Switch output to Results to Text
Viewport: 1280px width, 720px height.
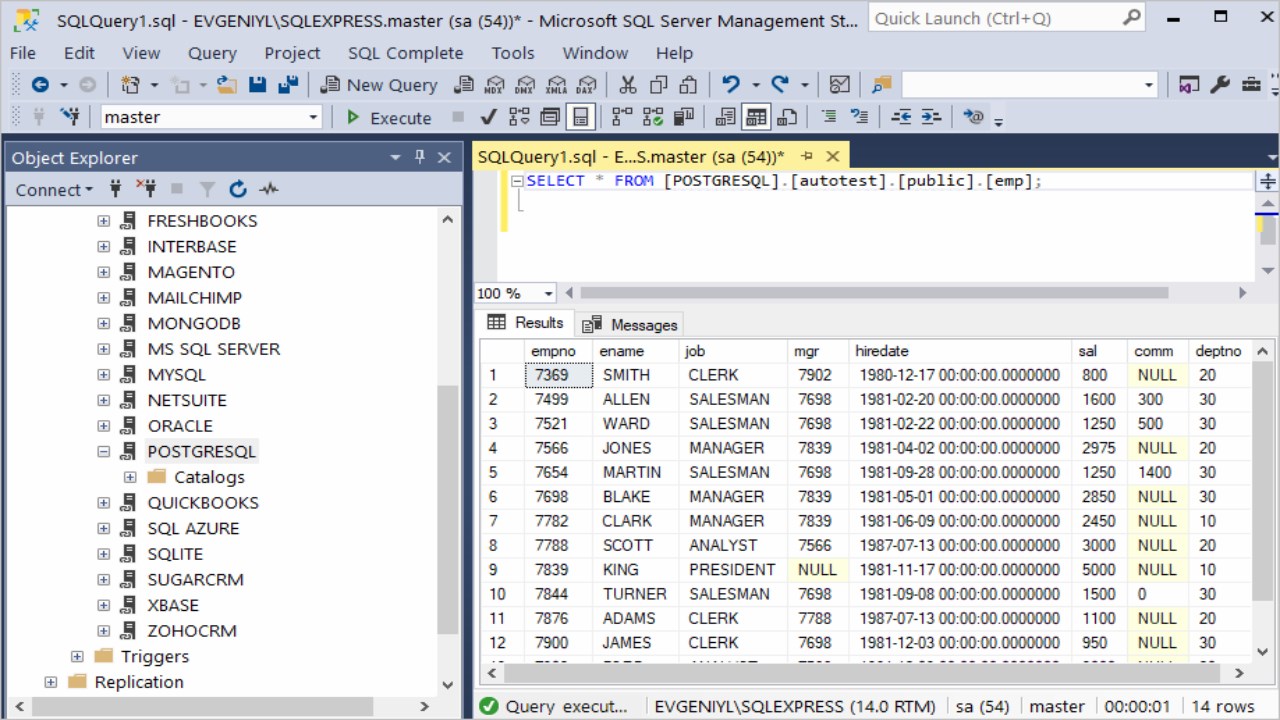(x=726, y=117)
